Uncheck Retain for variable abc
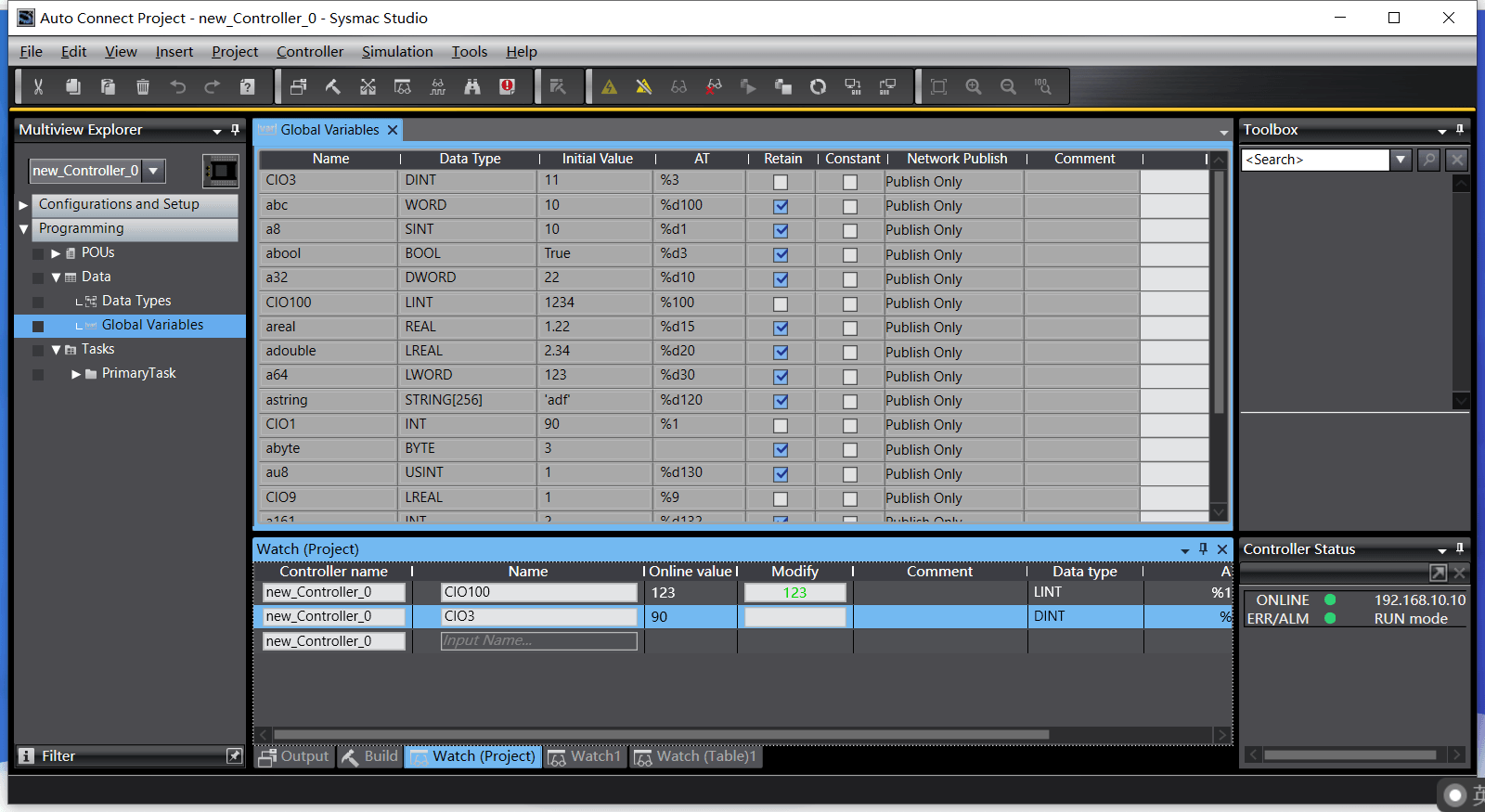The width and height of the screenshot is (1485, 812). pos(781,206)
